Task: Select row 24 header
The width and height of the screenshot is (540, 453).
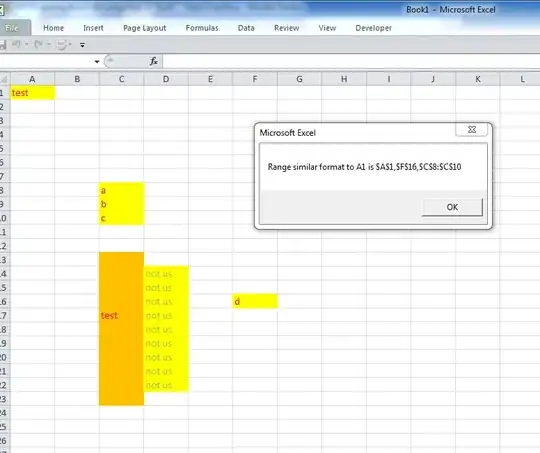Action: pyautogui.click(x=4, y=413)
